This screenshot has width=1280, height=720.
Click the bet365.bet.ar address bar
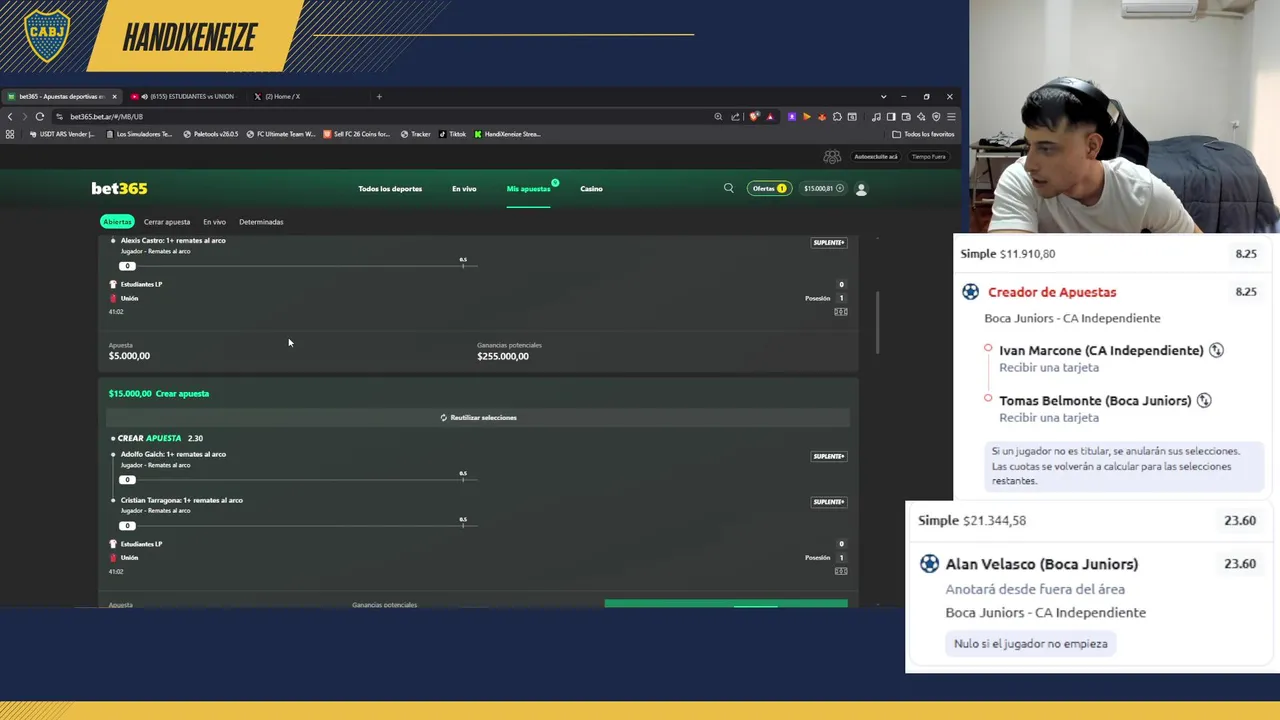coord(380,116)
